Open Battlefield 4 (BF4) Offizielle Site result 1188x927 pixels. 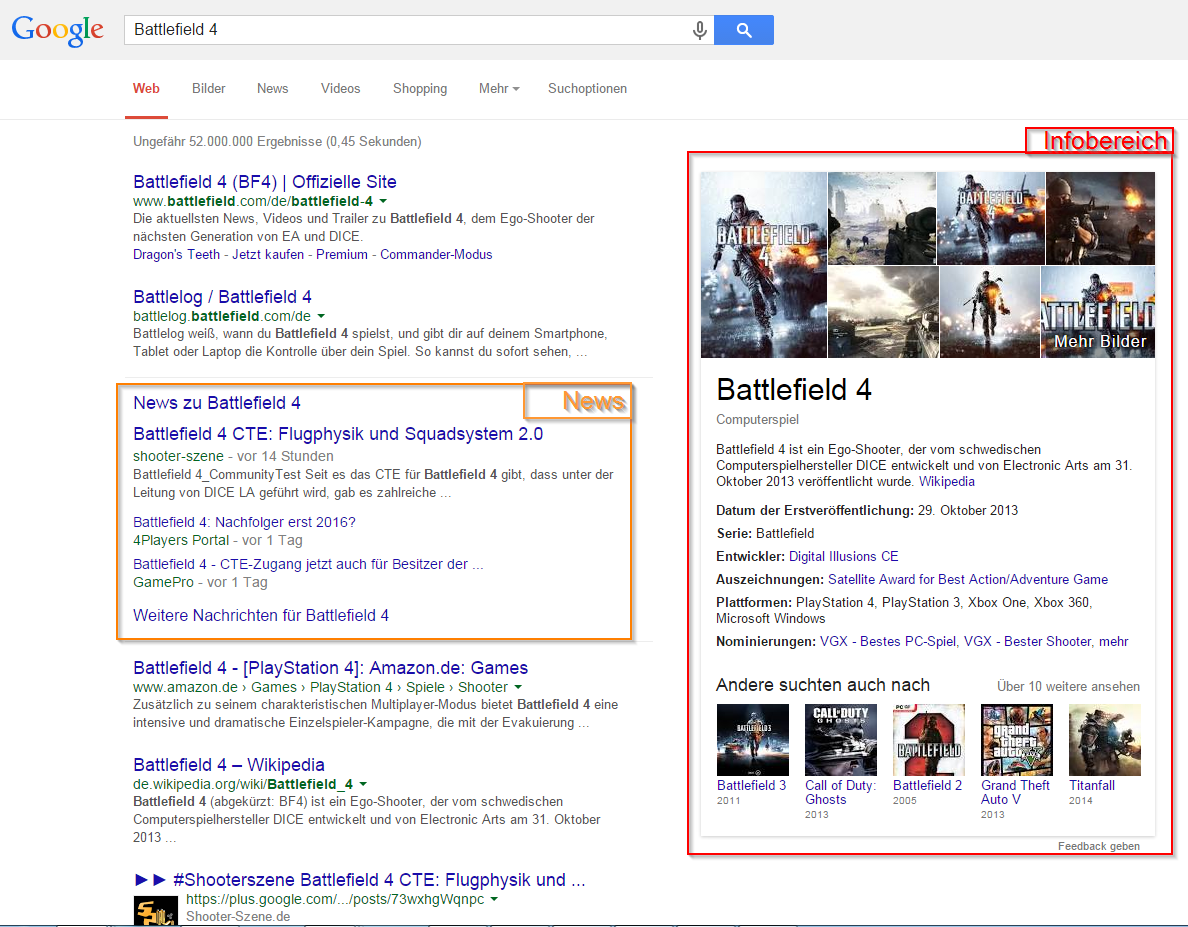point(265,182)
